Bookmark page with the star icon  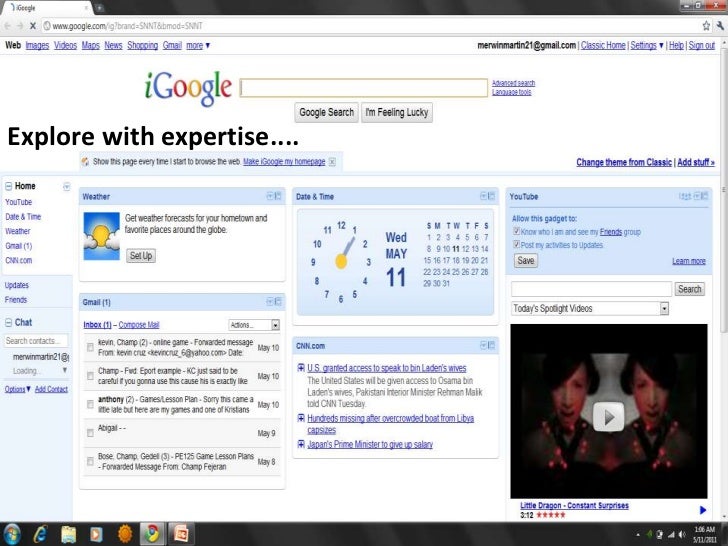(706, 26)
